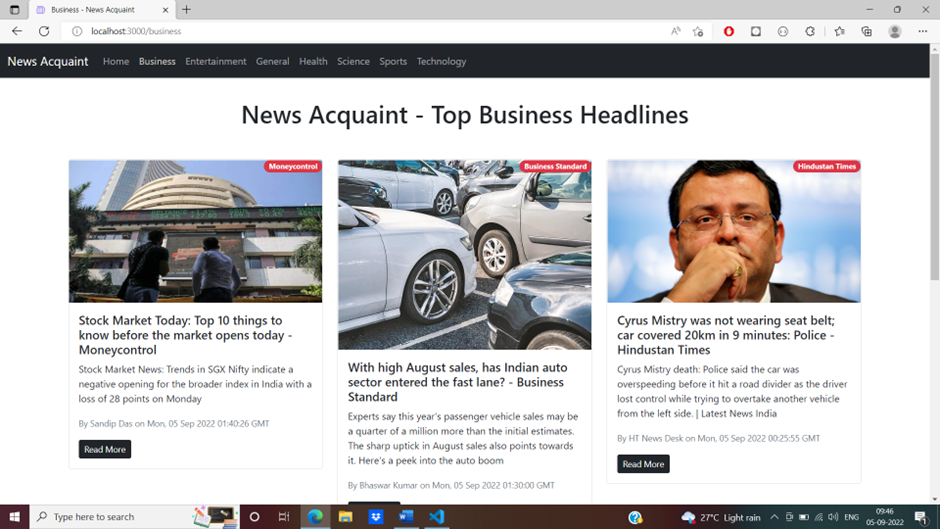Show hidden system tray icons
The image size is (940, 529).
tap(775, 517)
